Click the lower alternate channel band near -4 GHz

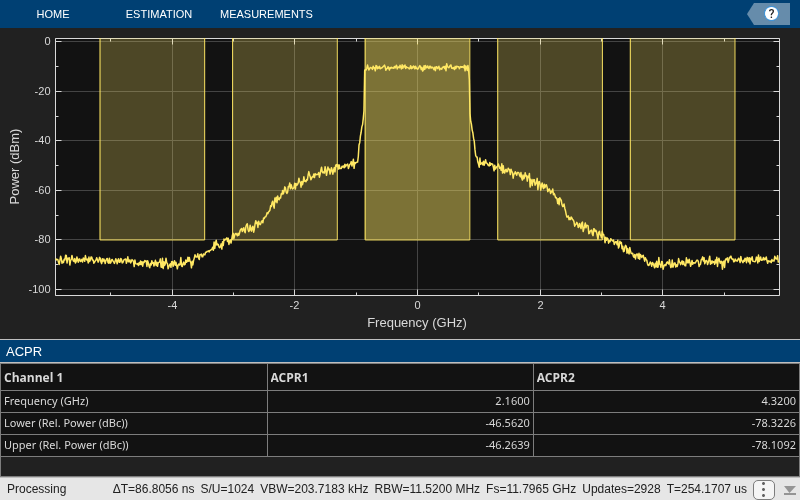tap(152, 139)
